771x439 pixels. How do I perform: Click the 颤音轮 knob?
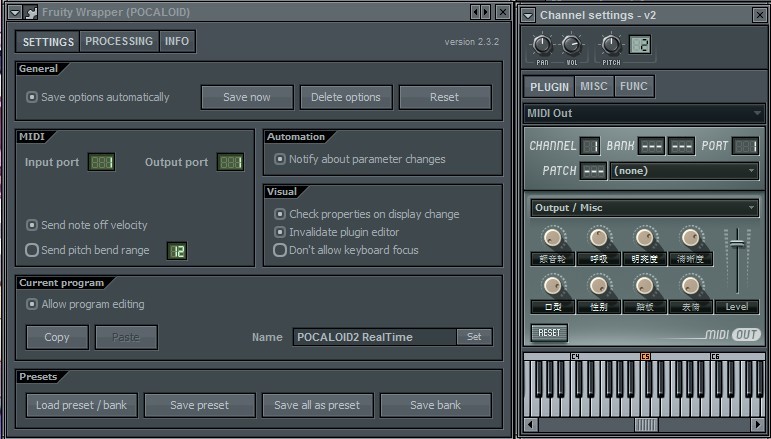click(x=553, y=238)
